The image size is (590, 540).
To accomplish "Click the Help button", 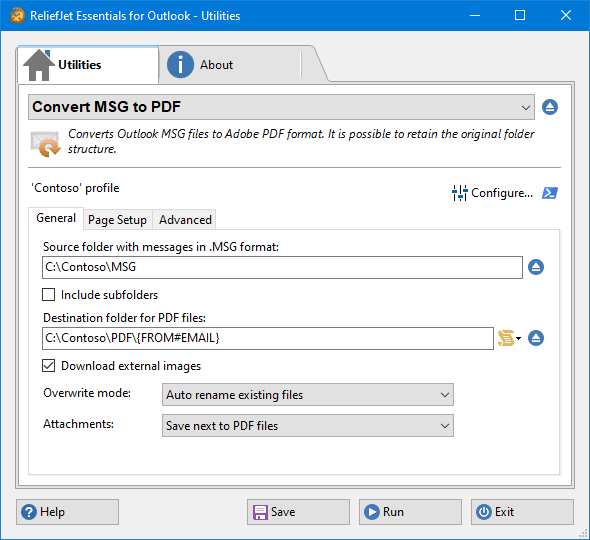I will click(x=67, y=512).
